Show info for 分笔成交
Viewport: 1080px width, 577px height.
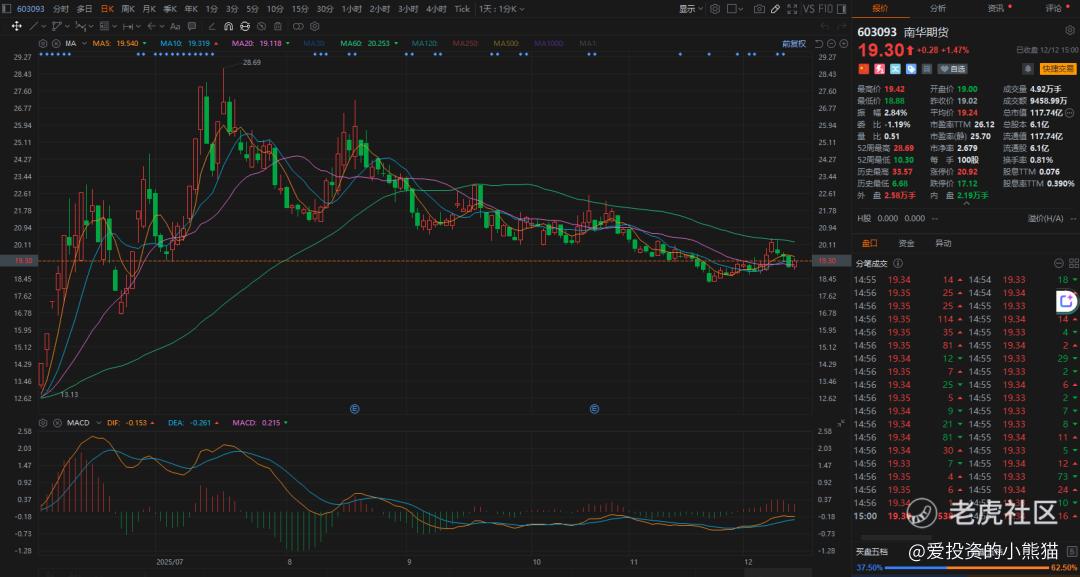click(x=897, y=263)
